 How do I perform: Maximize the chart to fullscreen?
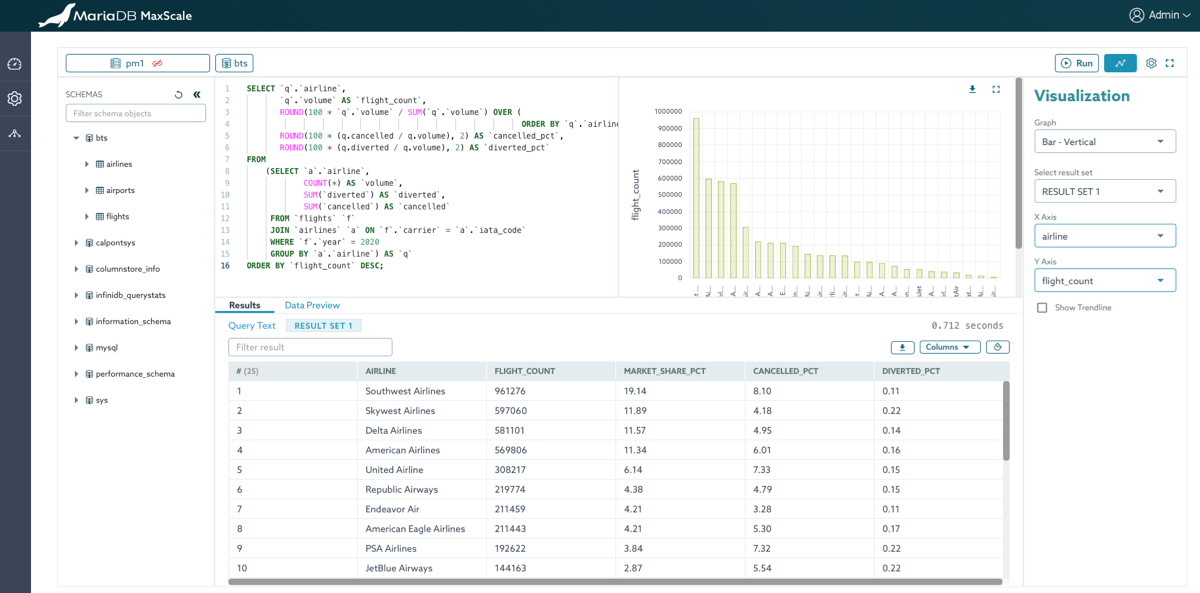(x=995, y=89)
